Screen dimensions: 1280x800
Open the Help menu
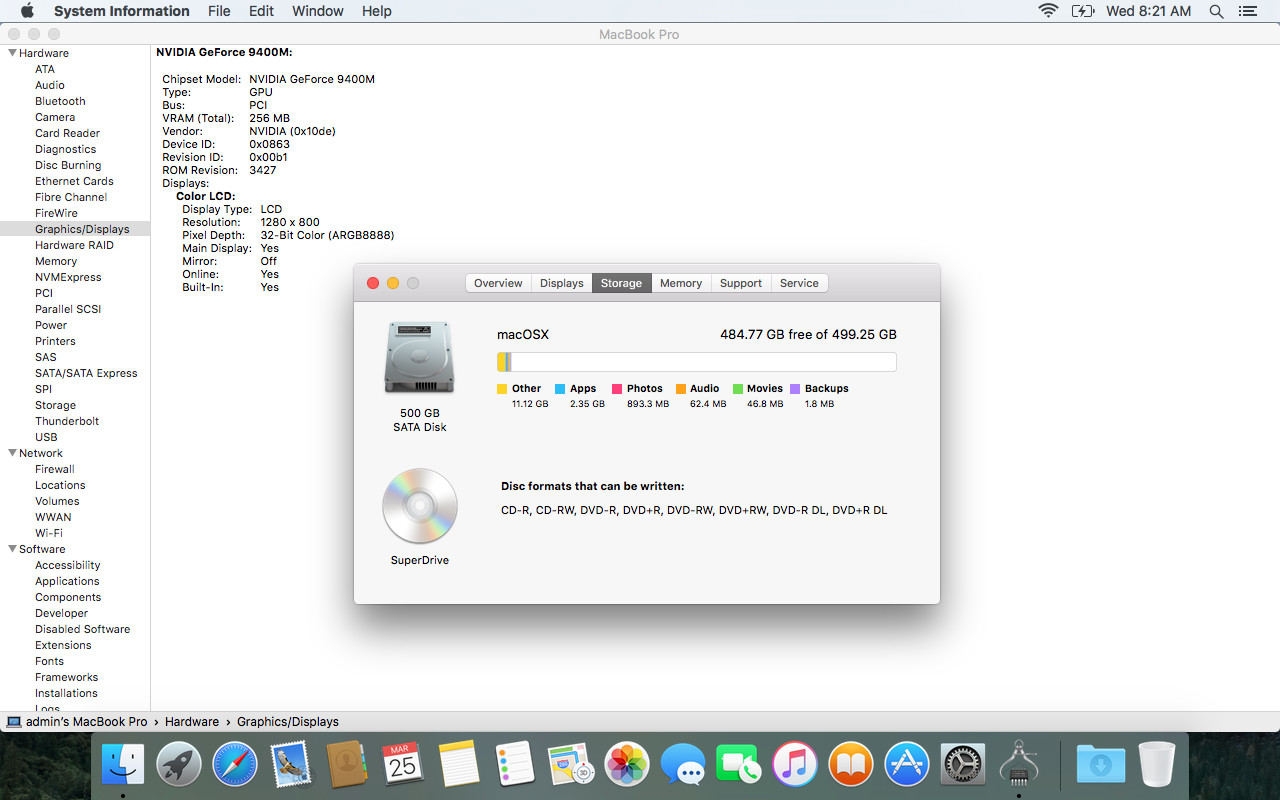pos(376,11)
